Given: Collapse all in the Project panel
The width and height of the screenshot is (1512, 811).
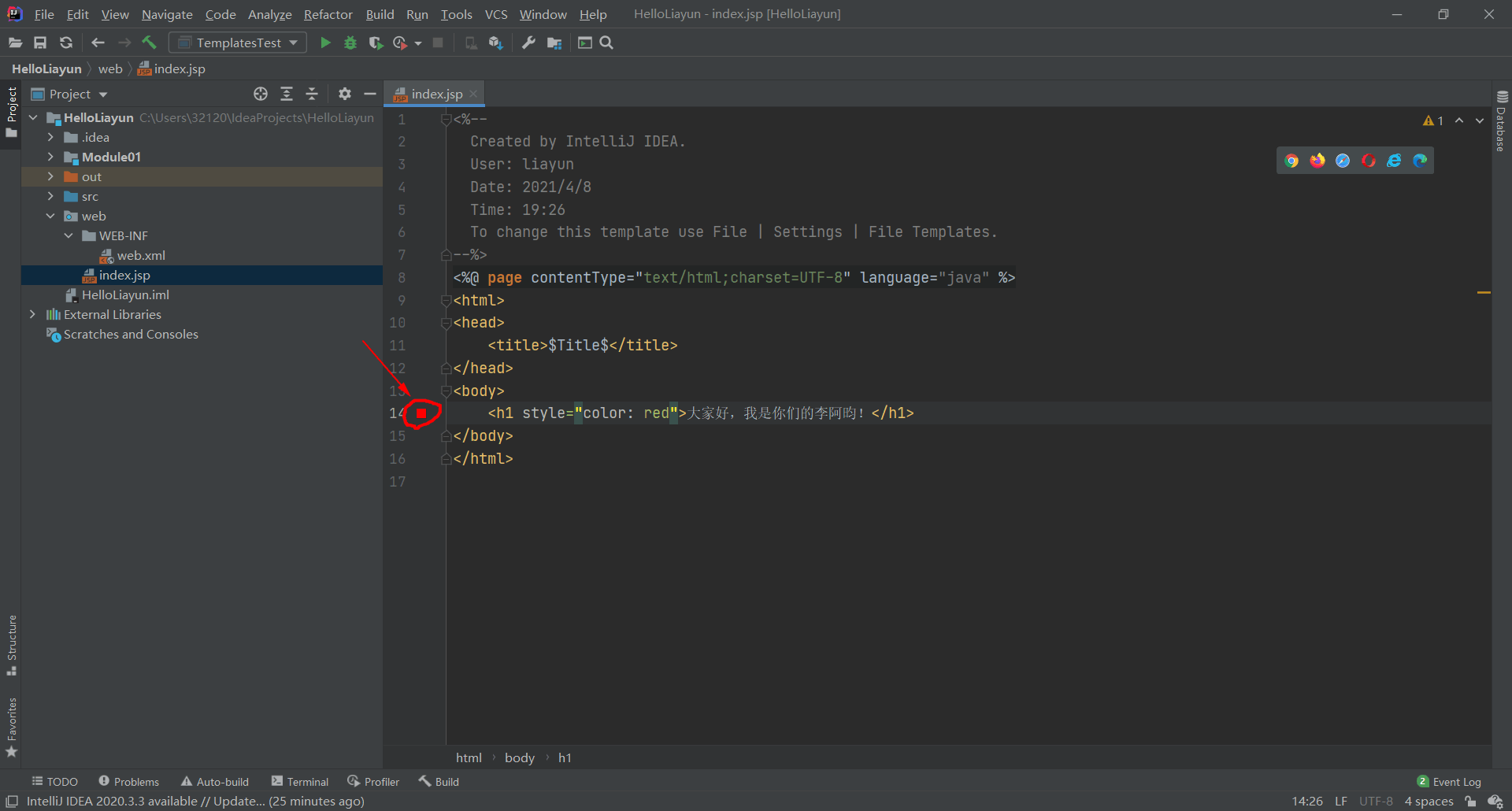Looking at the screenshot, I should (x=312, y=94).
